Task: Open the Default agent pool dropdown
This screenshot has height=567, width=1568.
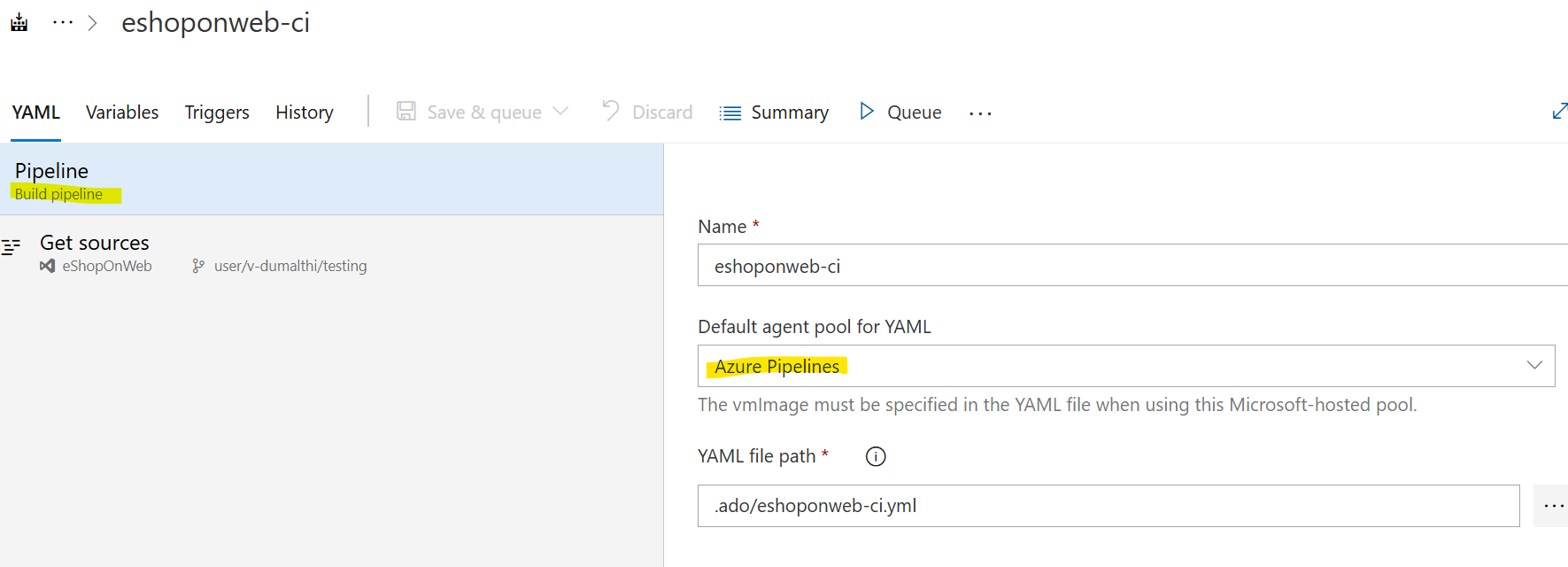Action: [x=1126, y=366]
